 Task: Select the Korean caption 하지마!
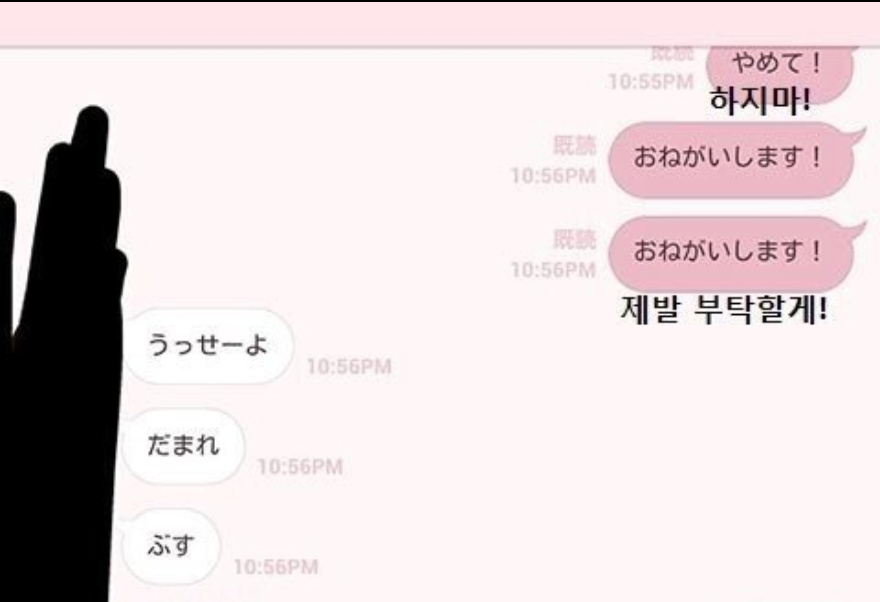[x=760, y=101]
